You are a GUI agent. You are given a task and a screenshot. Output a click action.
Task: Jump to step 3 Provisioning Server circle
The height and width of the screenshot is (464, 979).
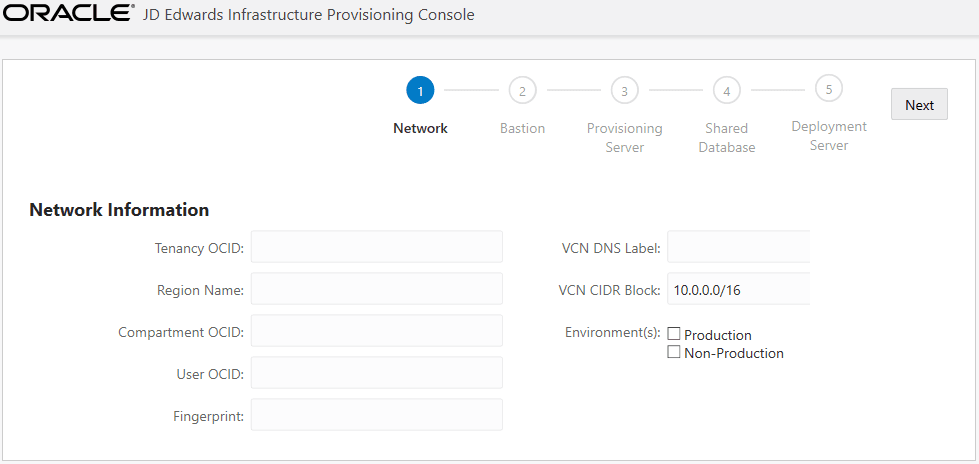pos(624,91)
